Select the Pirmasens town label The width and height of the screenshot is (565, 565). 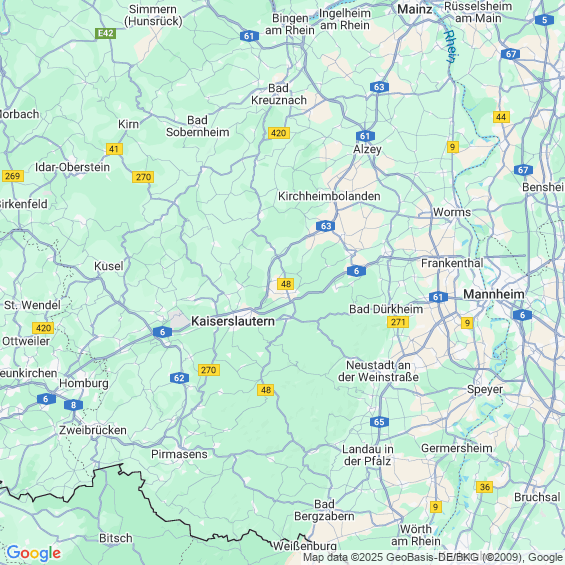(179, 454)
